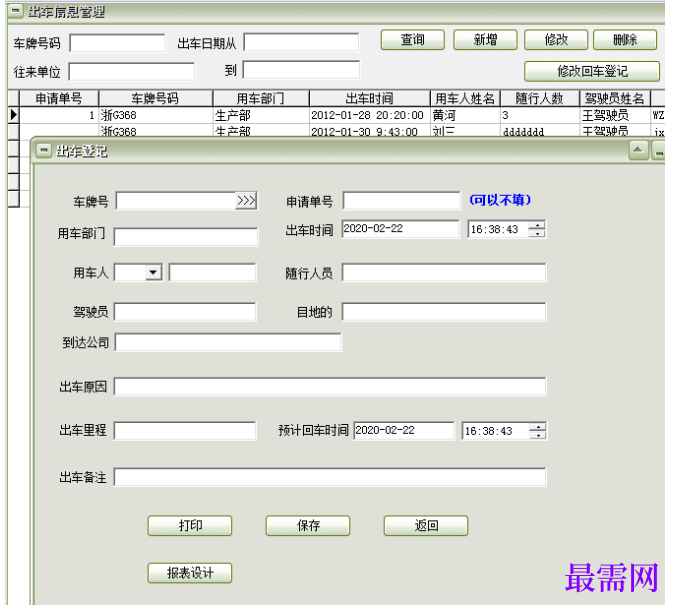The image size is (677, 609).
Task: Focus the 用车部门 field
Action: (x=186, y=237)
